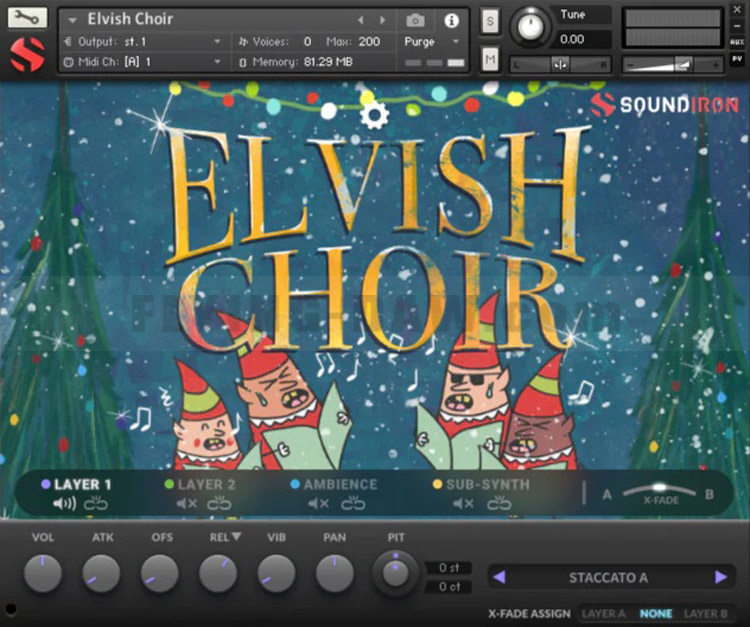Unmute Layer 2 speaker icon
The width and height of the screenshot is (750, 627).
coord(186,504)
